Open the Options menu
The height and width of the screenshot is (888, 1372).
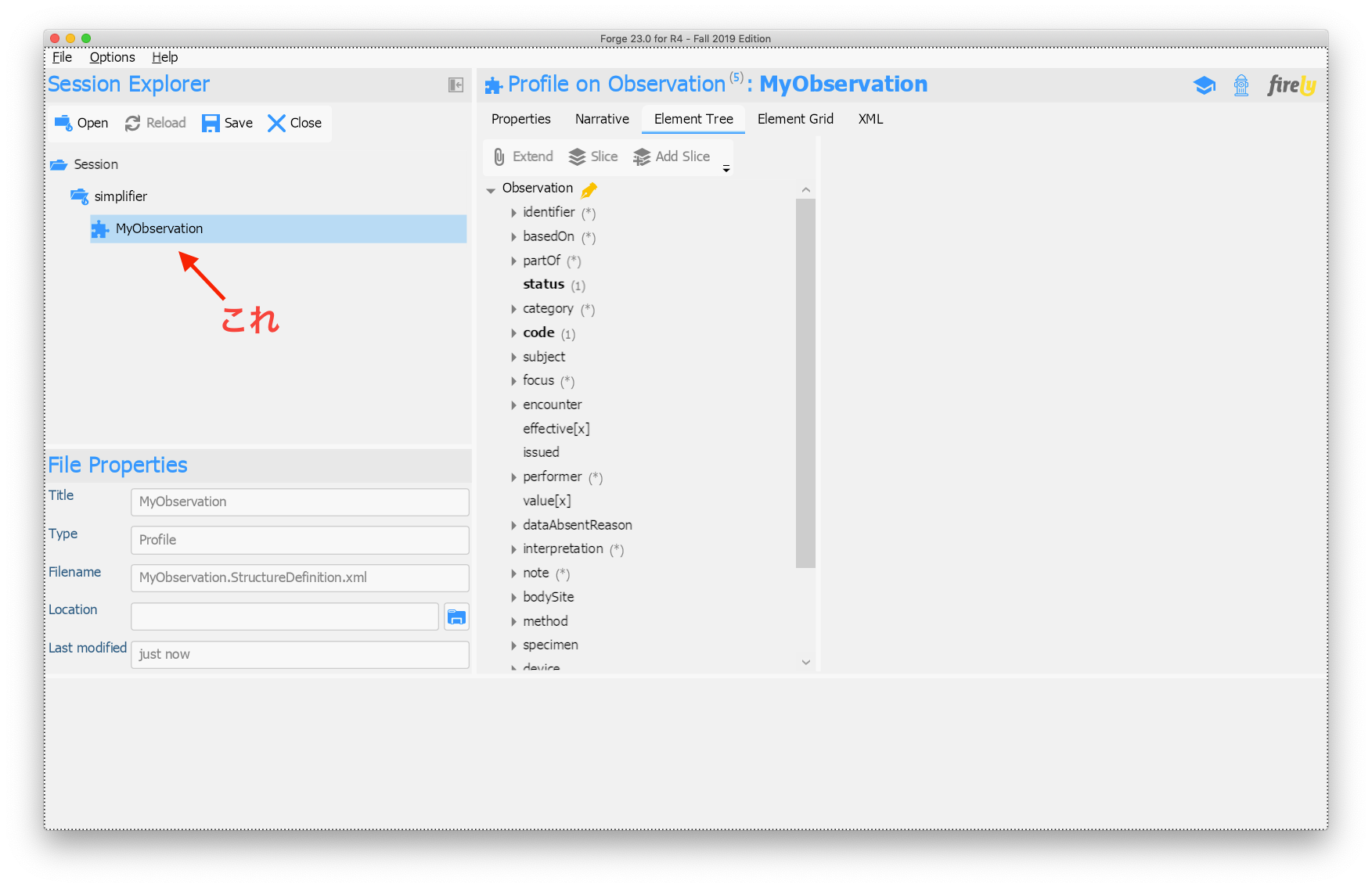point(112,57)
